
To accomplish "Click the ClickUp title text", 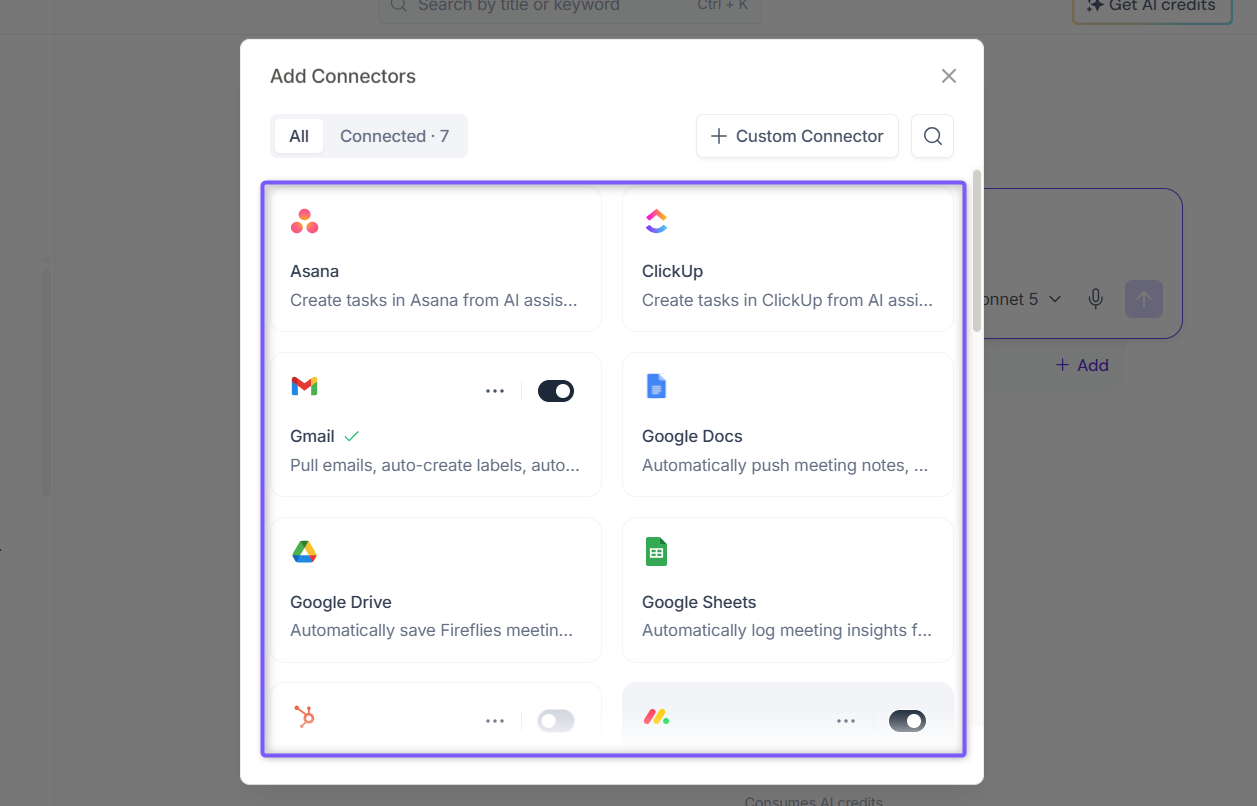I will (x=672, y=271).
